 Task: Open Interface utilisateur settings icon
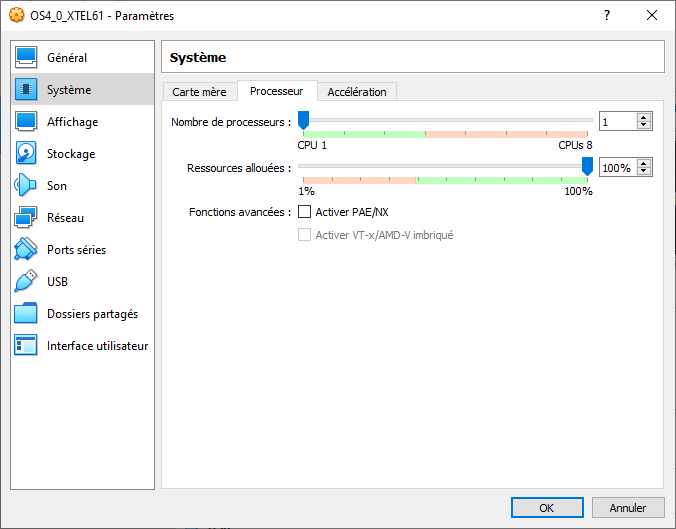(x=26, y=346)
